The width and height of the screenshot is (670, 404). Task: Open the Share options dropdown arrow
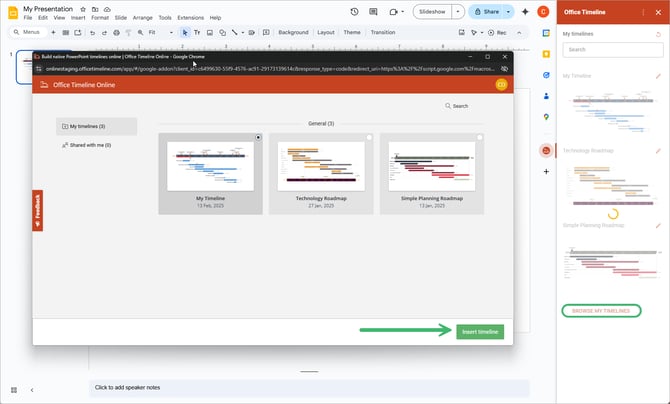click(508, 12)
